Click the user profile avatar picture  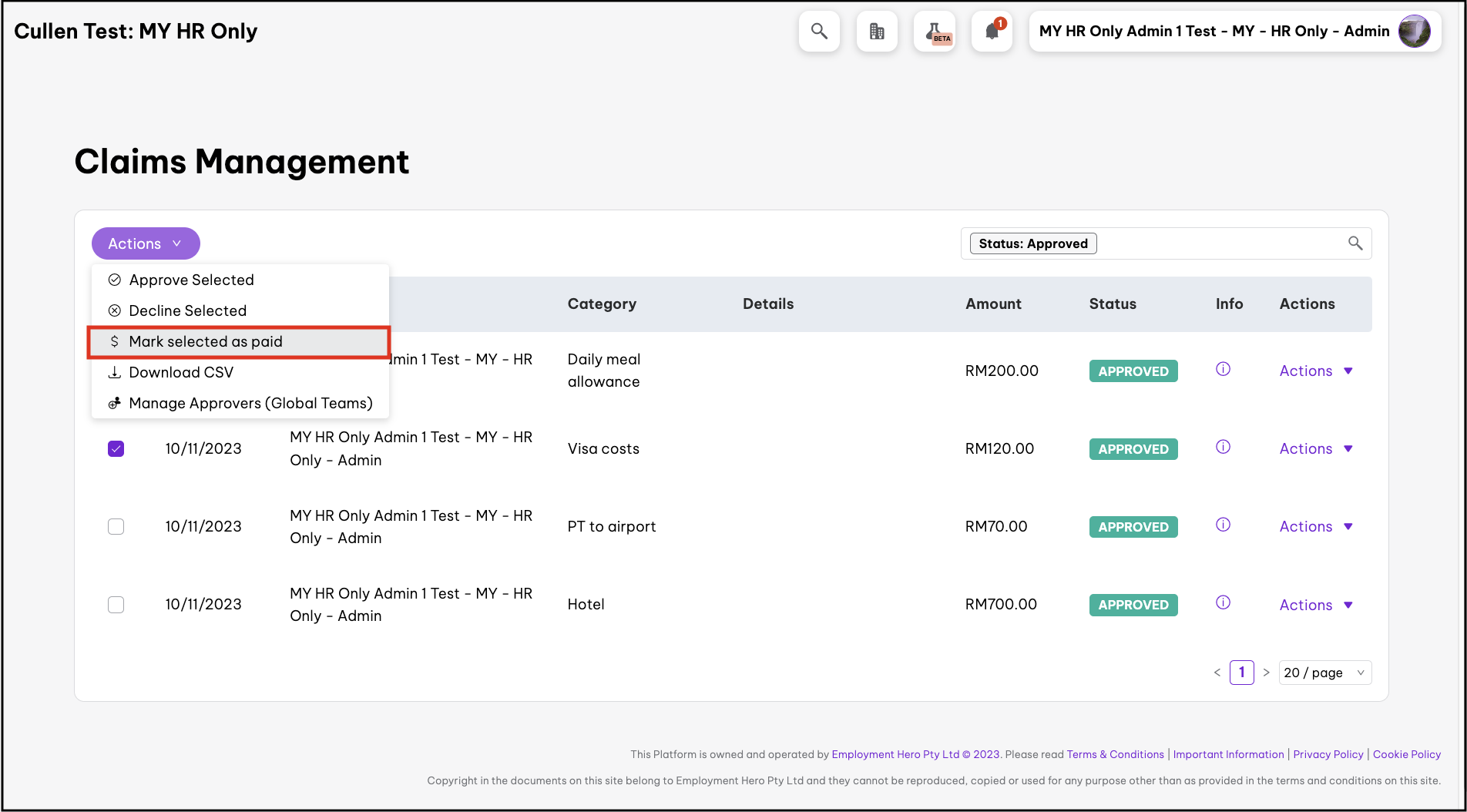pos(1414,32)
